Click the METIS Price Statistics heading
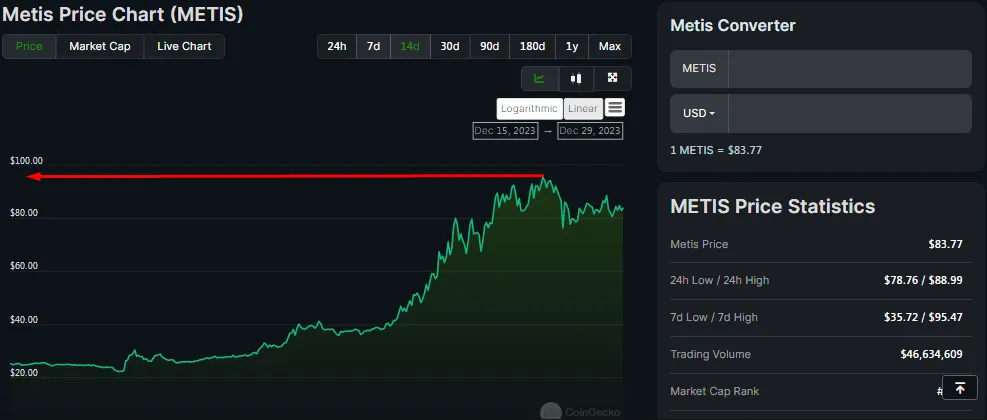 (773, 206)
